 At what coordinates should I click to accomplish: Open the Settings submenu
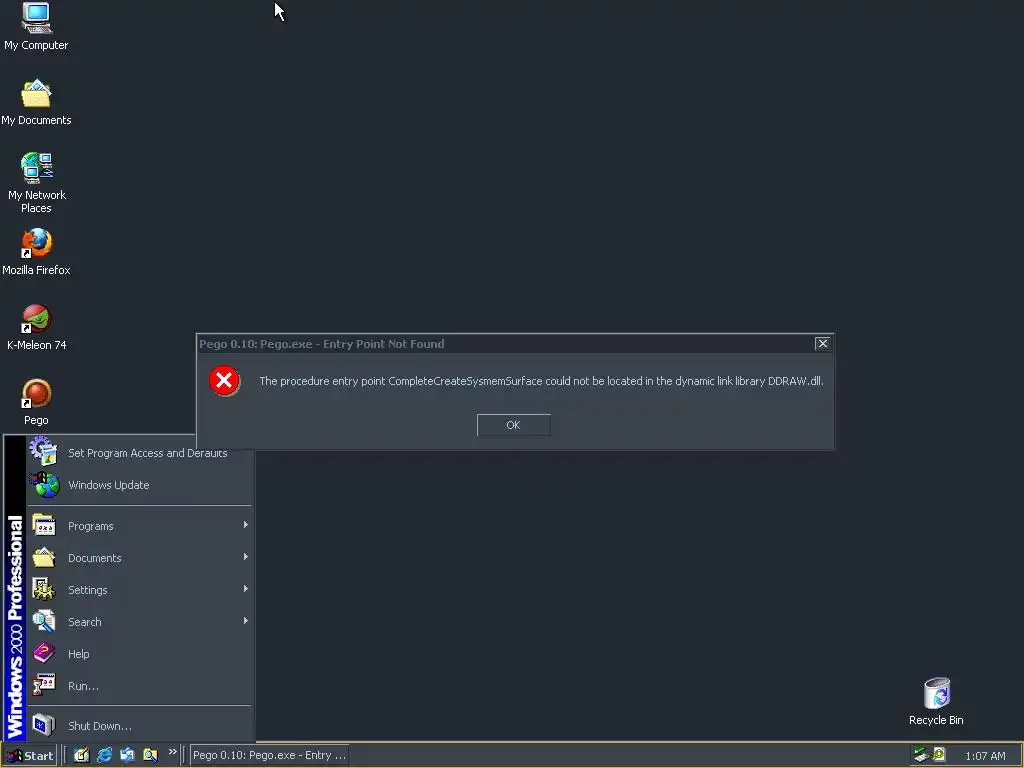click(138, 590)
